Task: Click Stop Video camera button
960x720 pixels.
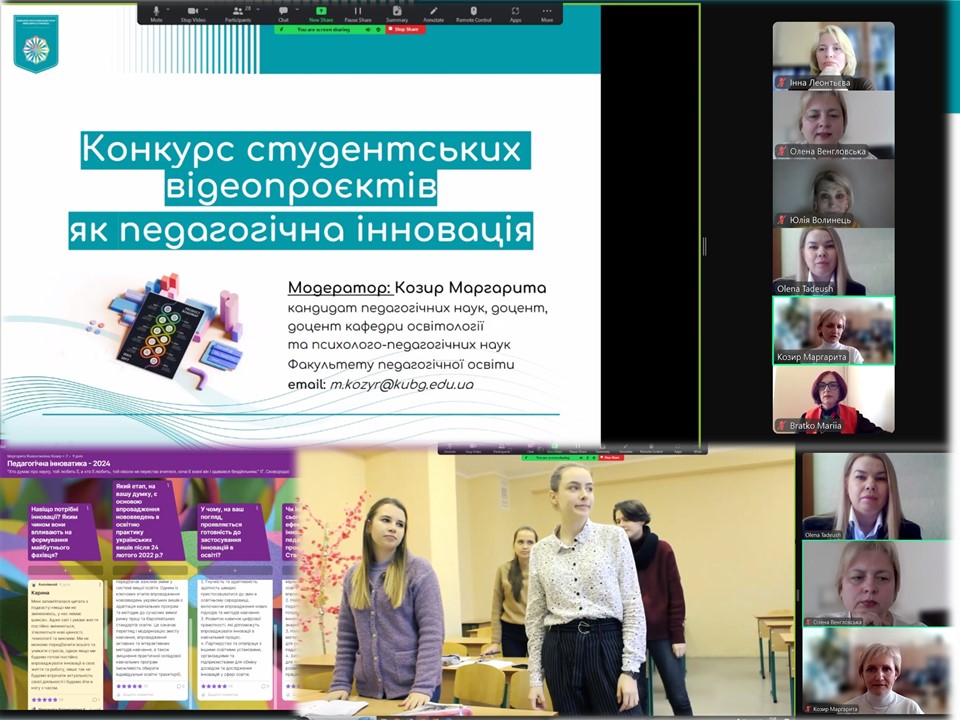Action: [x=190, y=12]
